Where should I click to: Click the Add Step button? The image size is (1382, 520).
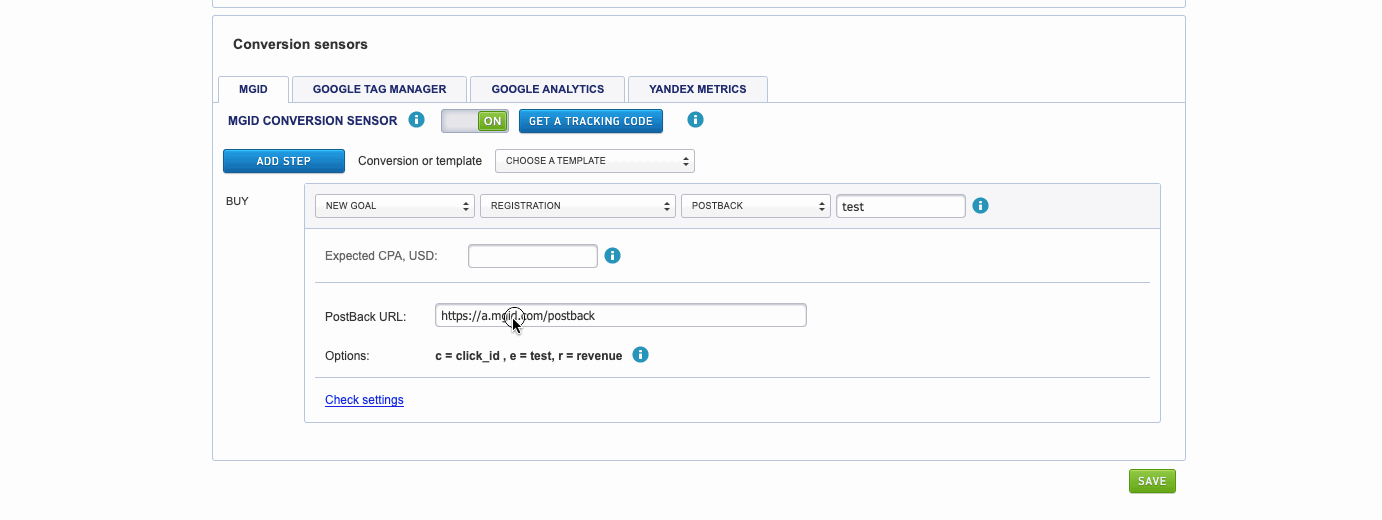point(283,161)
